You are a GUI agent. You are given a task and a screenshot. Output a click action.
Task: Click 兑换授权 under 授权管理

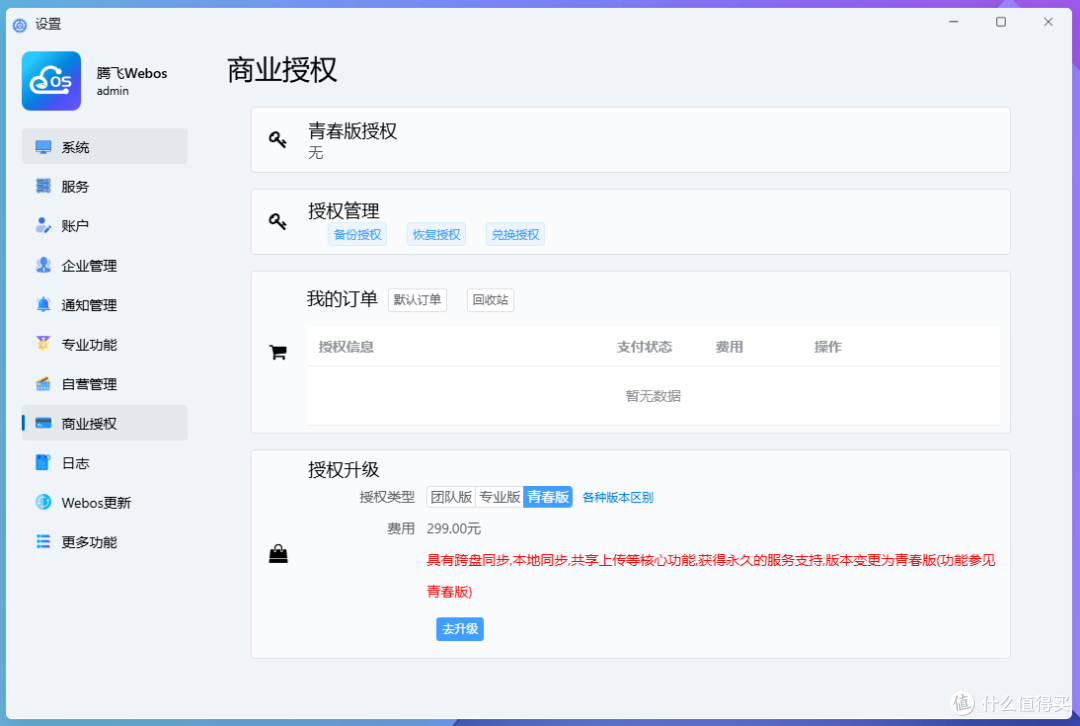[x=514, y=234]
